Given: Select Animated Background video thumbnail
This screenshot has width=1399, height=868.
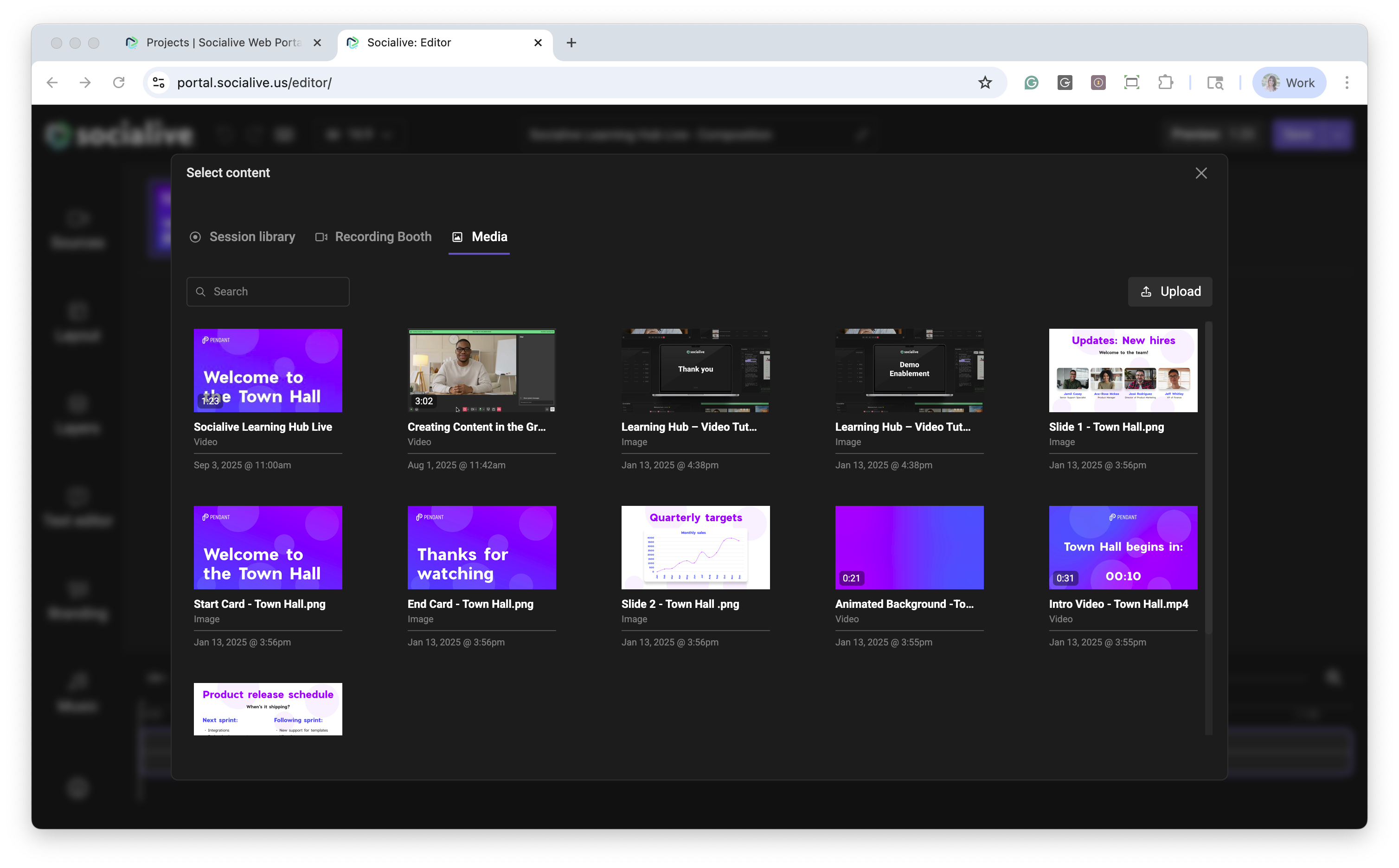Looking at the screenshot, I should pyautogui.click(x=909, y=547).
